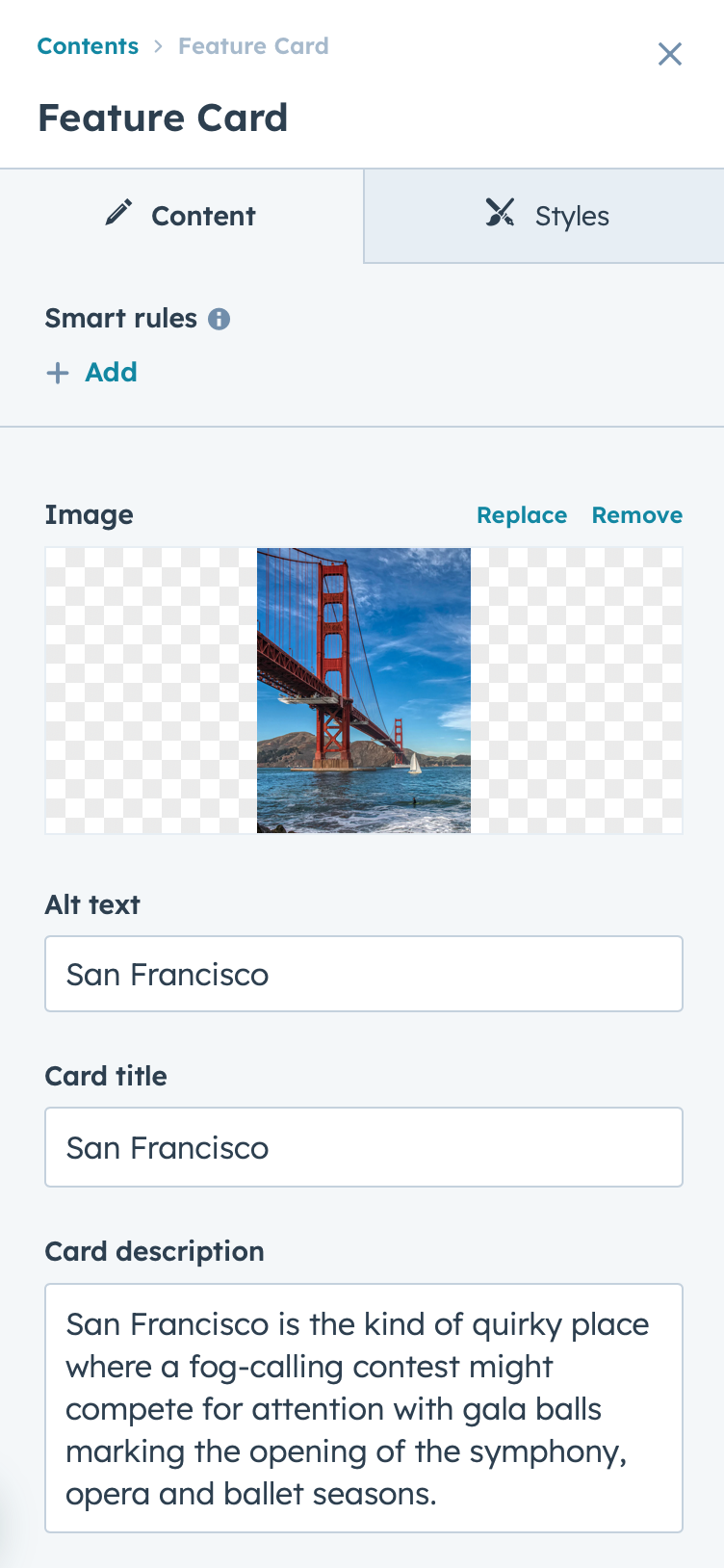Replace the card image
This screenshot has height=1568, width=724.
pyautogui.click(x=522, y=515)
